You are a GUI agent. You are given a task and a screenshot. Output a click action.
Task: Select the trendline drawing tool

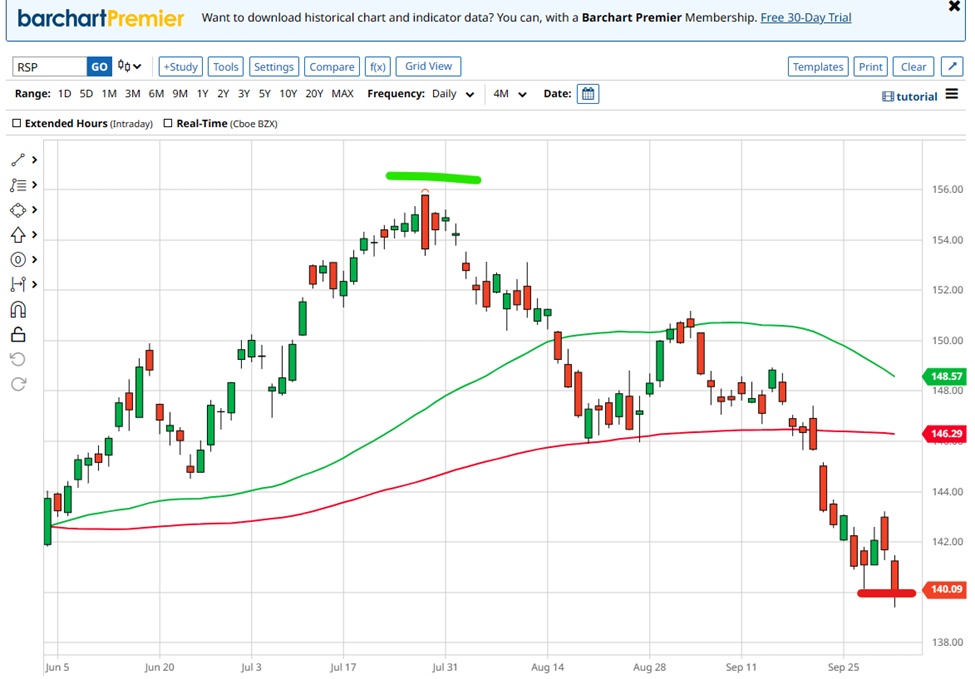coord(18,159)
